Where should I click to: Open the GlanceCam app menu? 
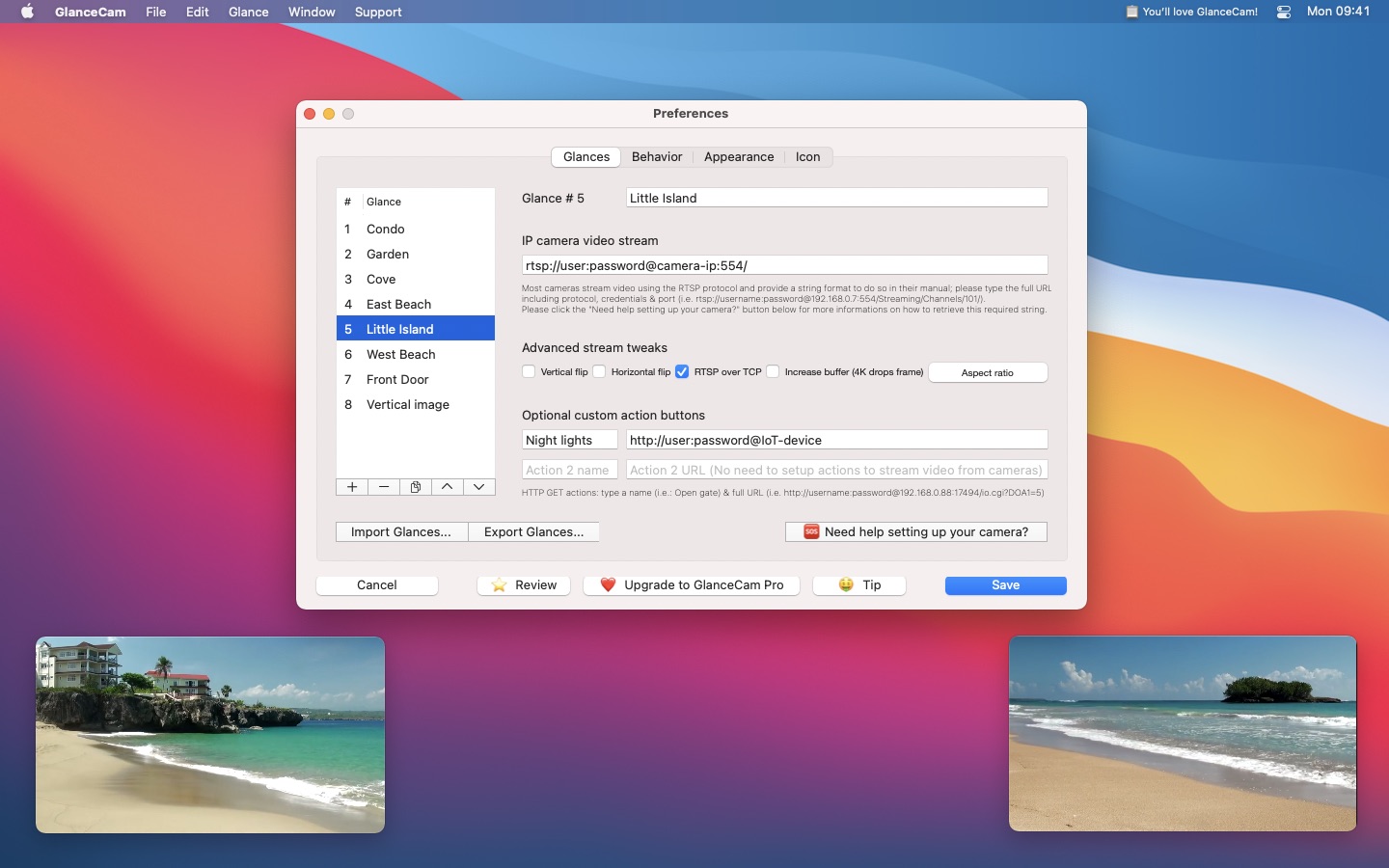(91, 12)
